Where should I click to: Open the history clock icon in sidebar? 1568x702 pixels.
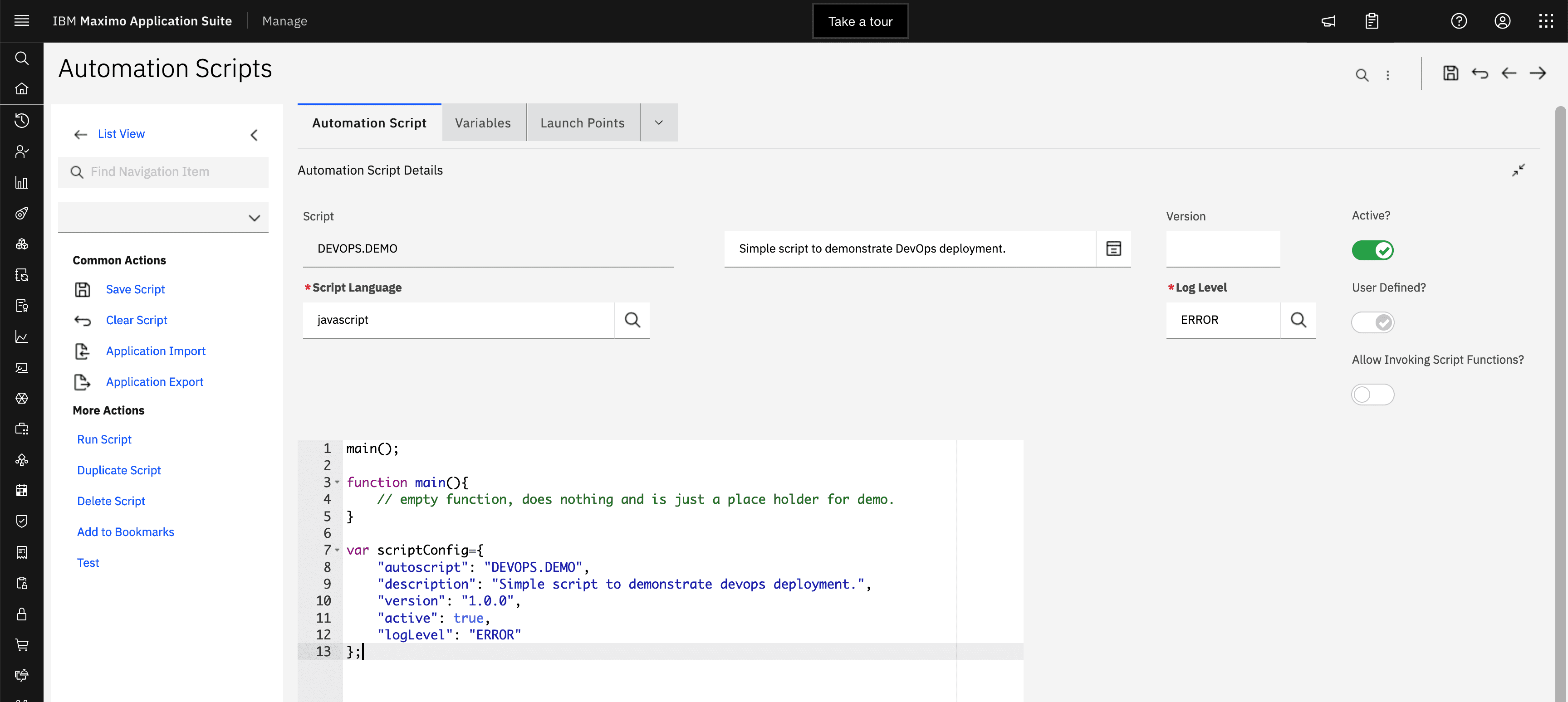tap(22, 121)
